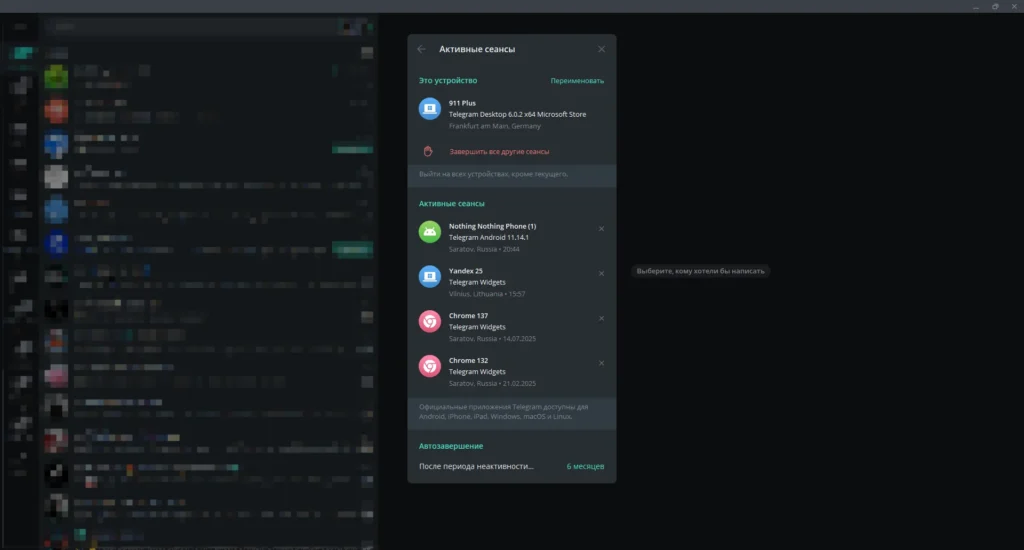Open the chat with the orange avatar
The height and width of the screenshot is (550, 1024).
(56, 110)
